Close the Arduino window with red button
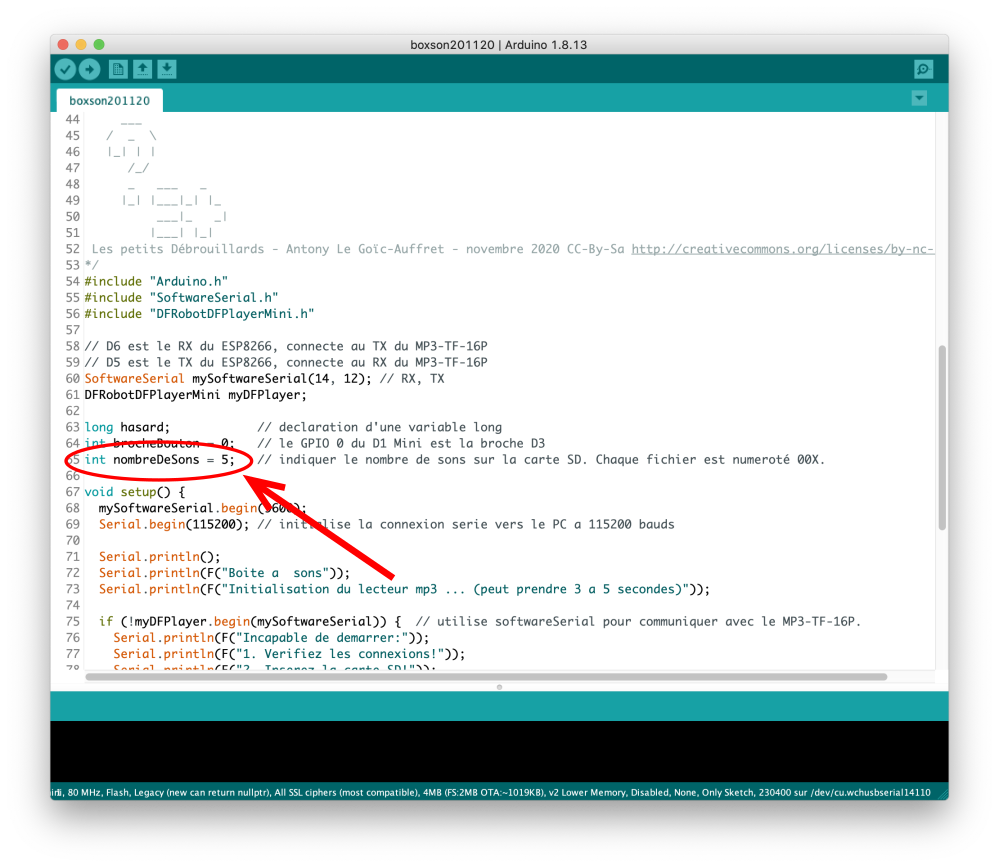1000x868 pixels. (63, 44)
